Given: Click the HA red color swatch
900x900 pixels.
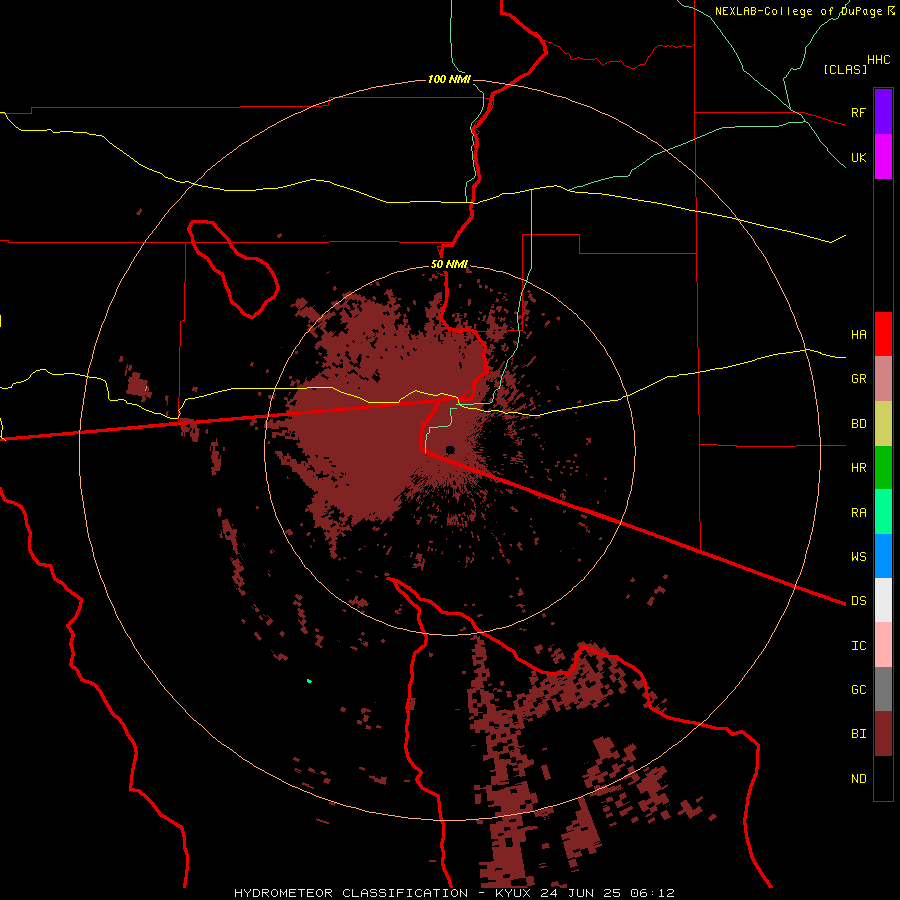Looking at the screenshot, I should click(883, 334).
